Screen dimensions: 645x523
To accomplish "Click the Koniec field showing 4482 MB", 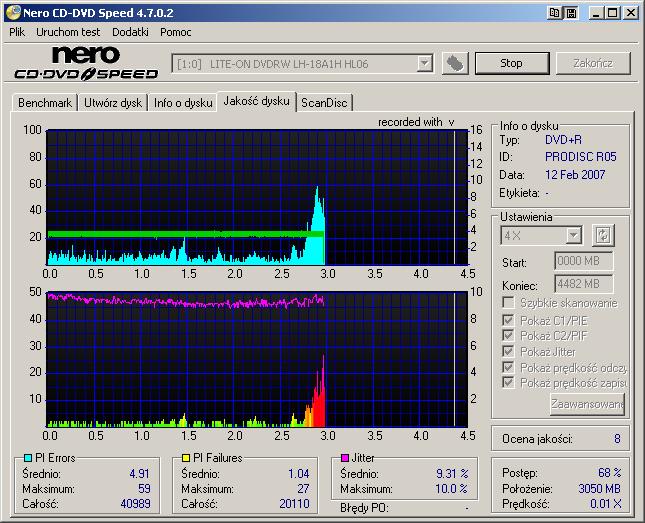I will 583,284.
